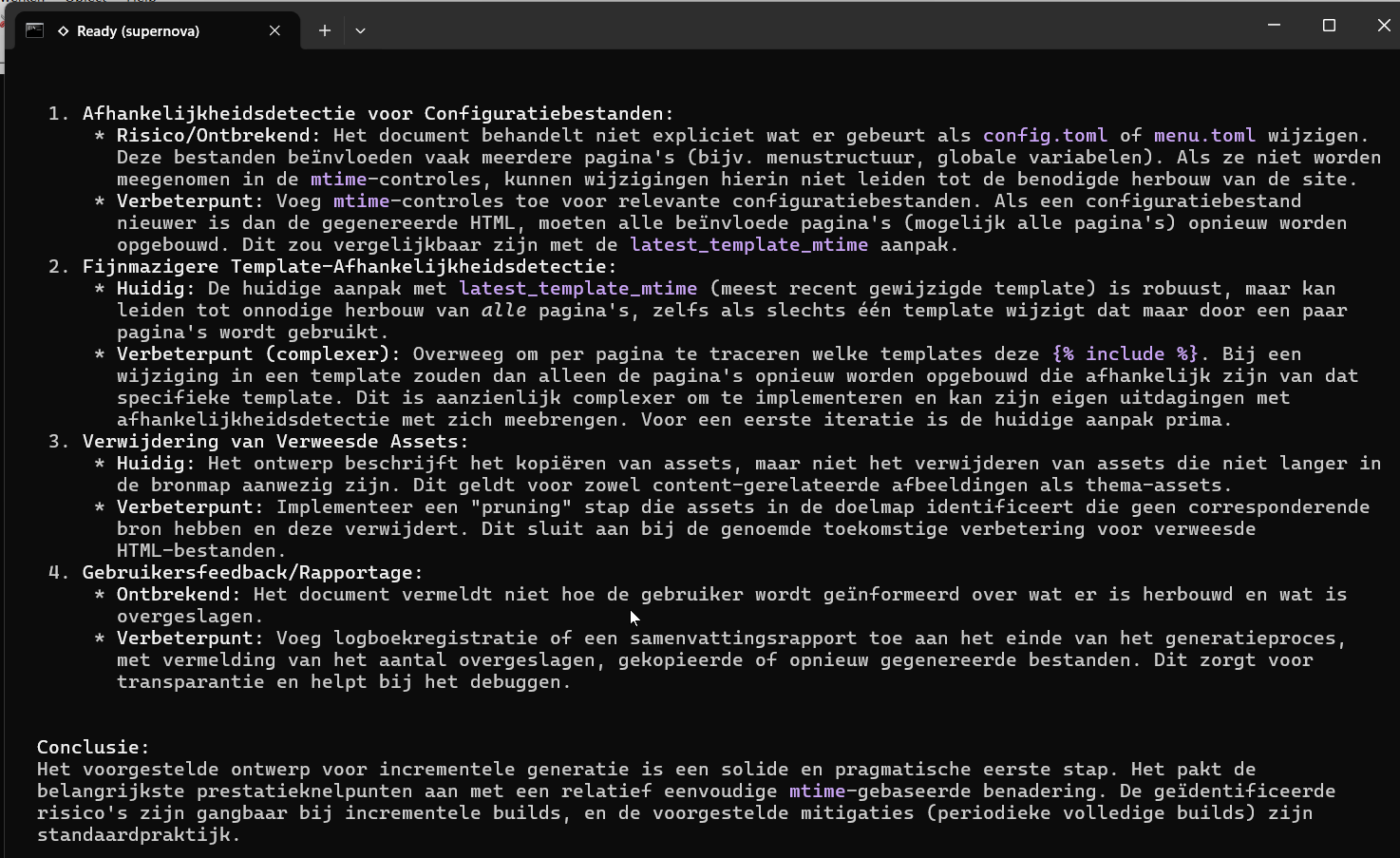Click the terminal icon in the tab

[35, 30]
